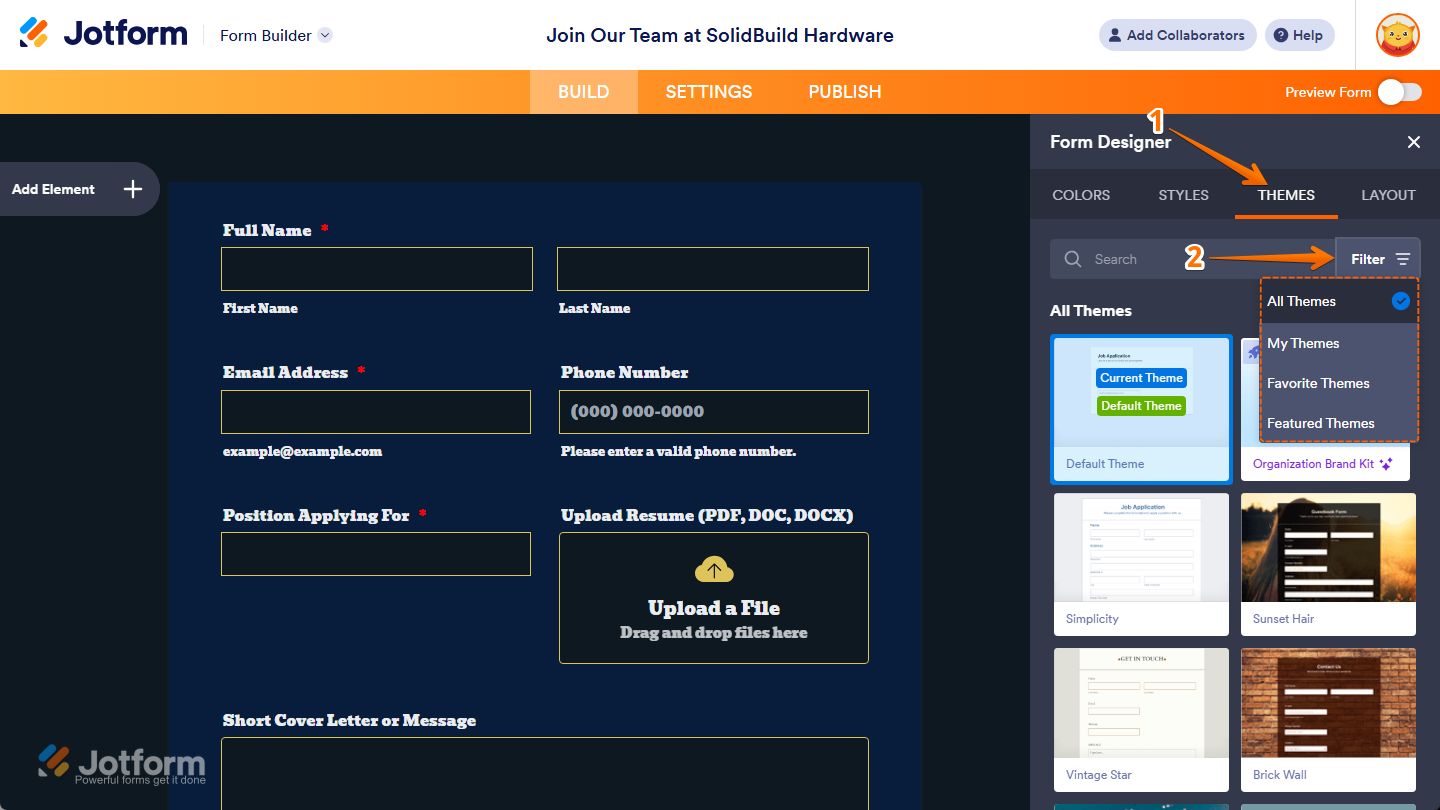
Task: Open the STYLES tab in Form Designer
Action: click(x=1183, y=195)
